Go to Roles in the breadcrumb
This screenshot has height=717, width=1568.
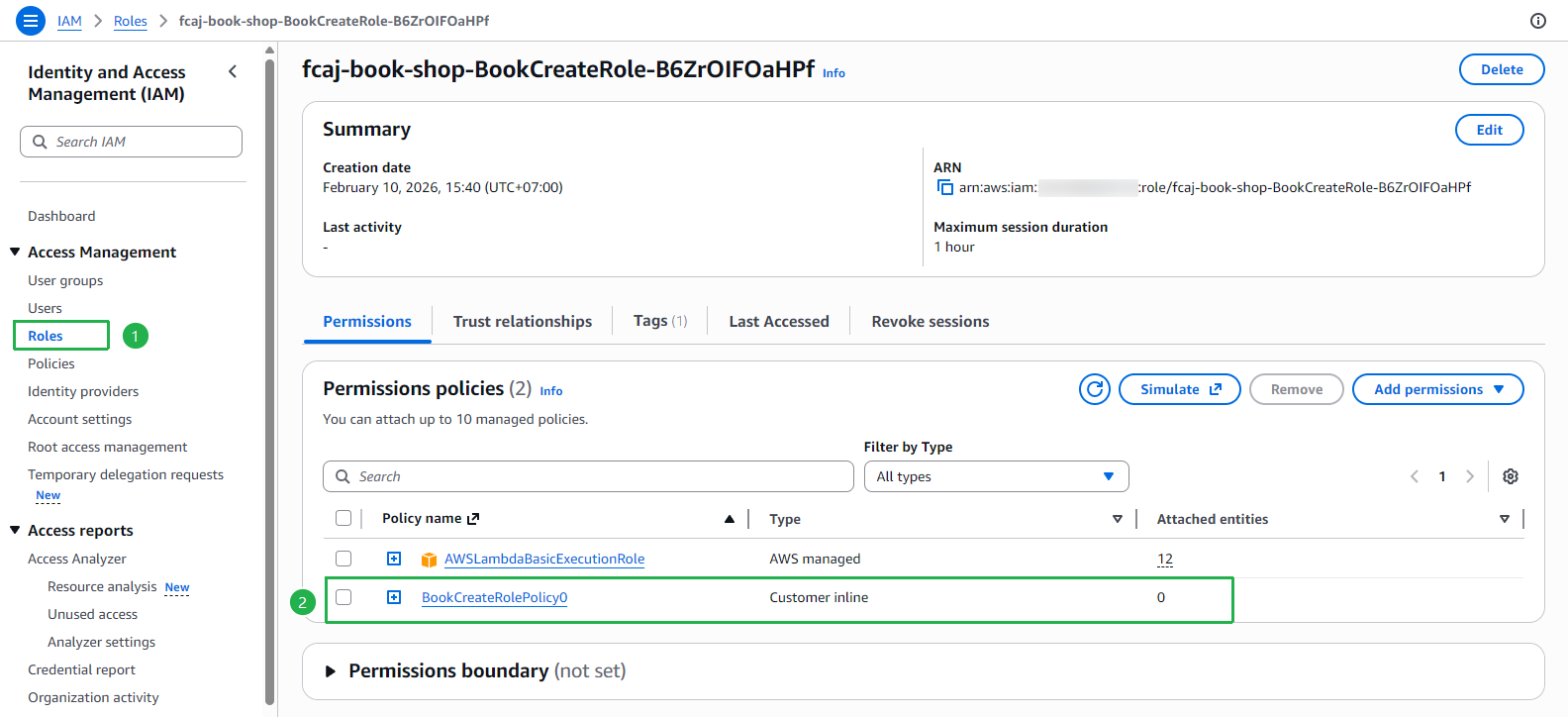coord(131,21)
